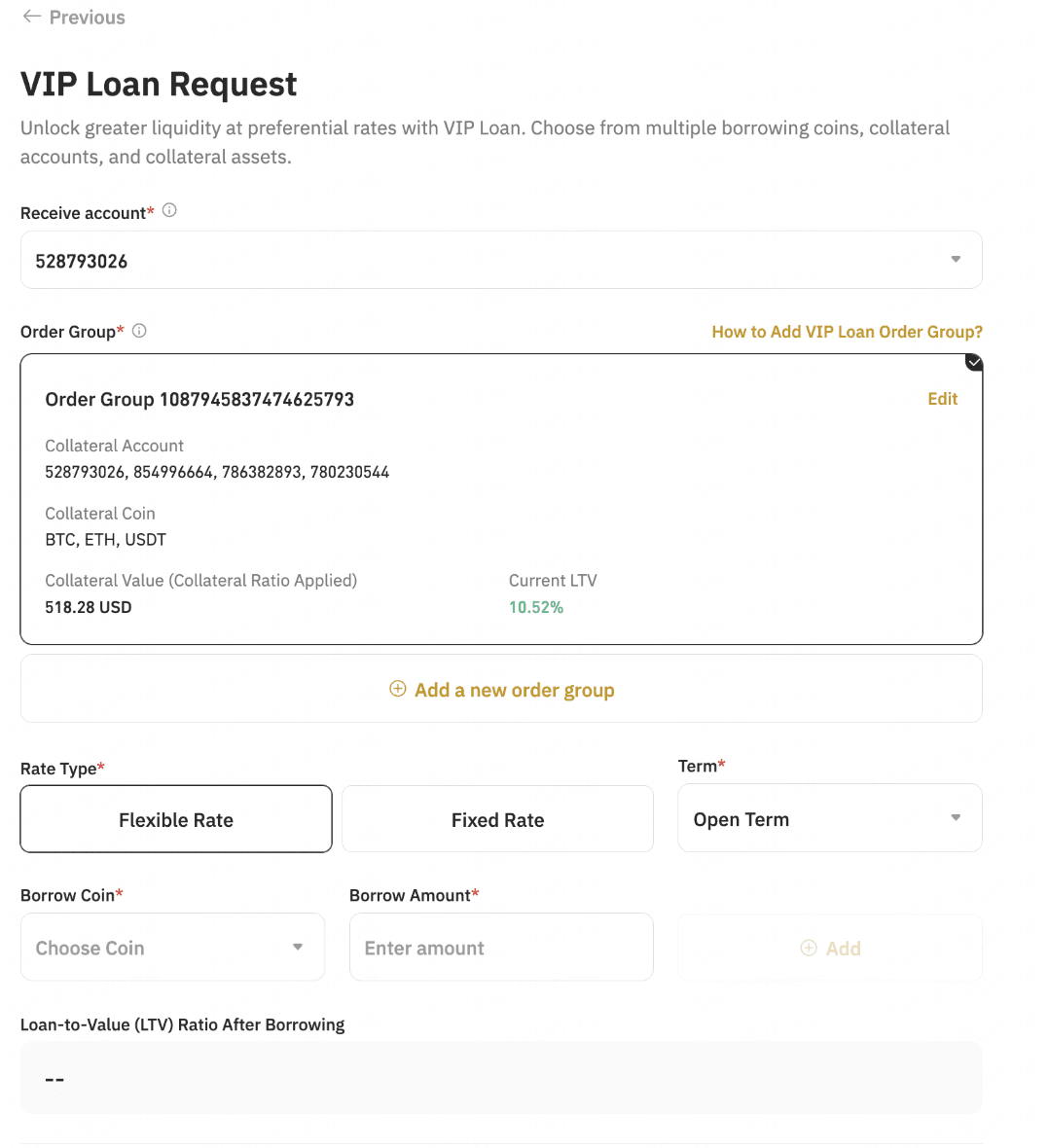This screenshot has width=1049, height=1148.
Task: Open the Choose Coin dropdown
Action: 172,947
